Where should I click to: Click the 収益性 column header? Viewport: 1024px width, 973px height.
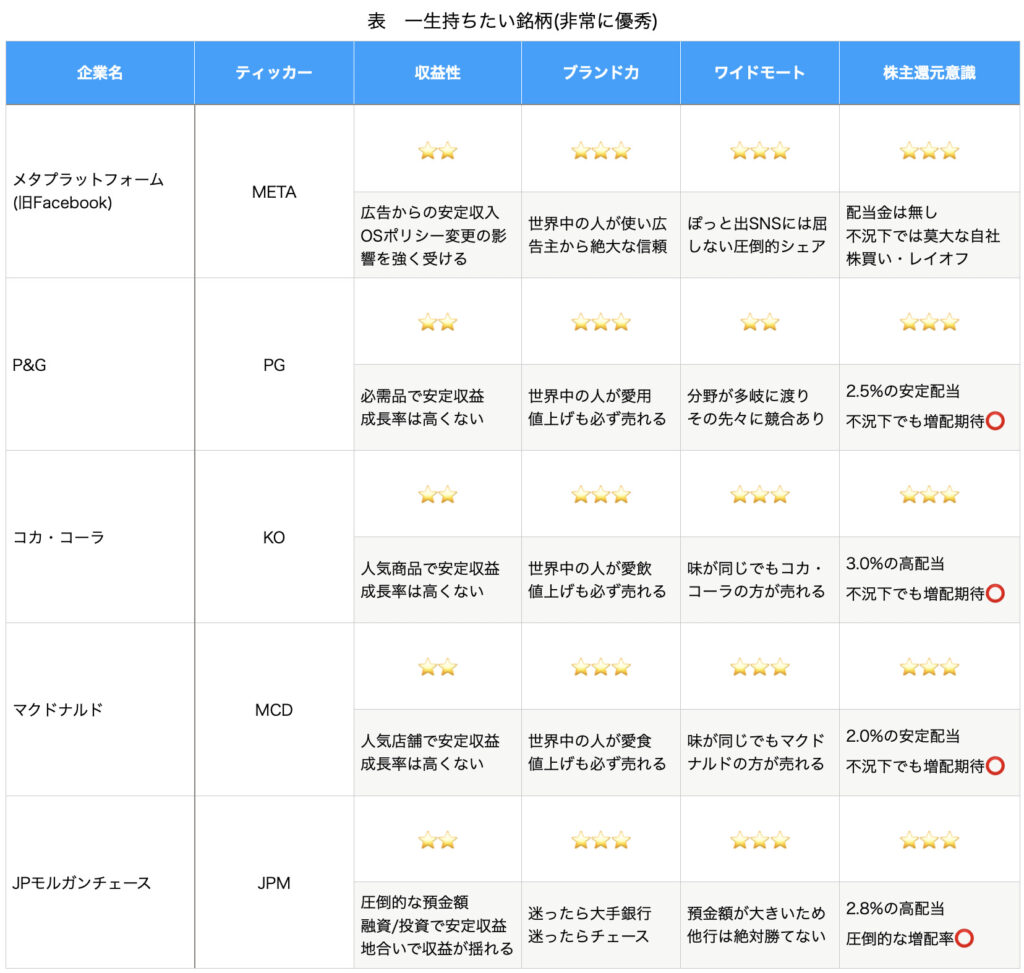[x=438, y=72]
